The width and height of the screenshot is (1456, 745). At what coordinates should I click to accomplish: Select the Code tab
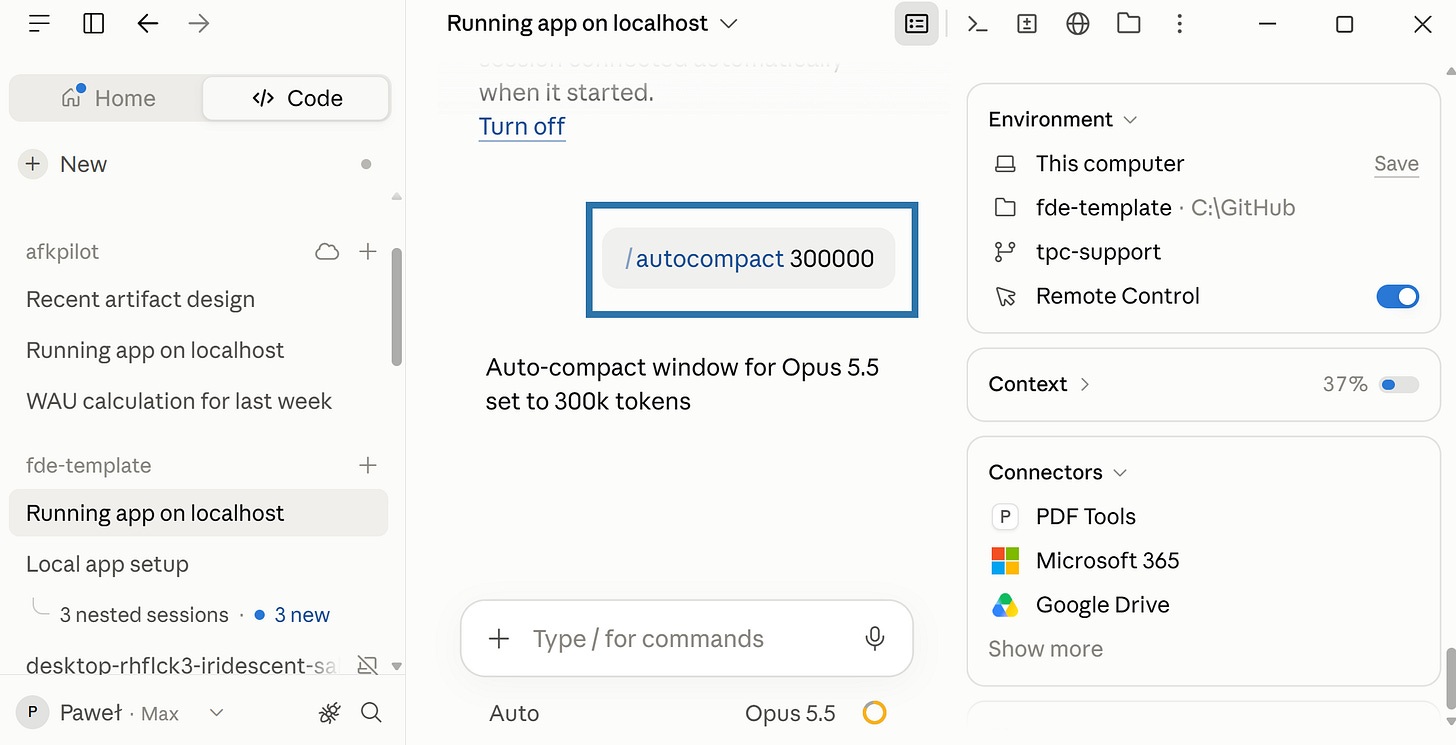[x=296, y=98]
